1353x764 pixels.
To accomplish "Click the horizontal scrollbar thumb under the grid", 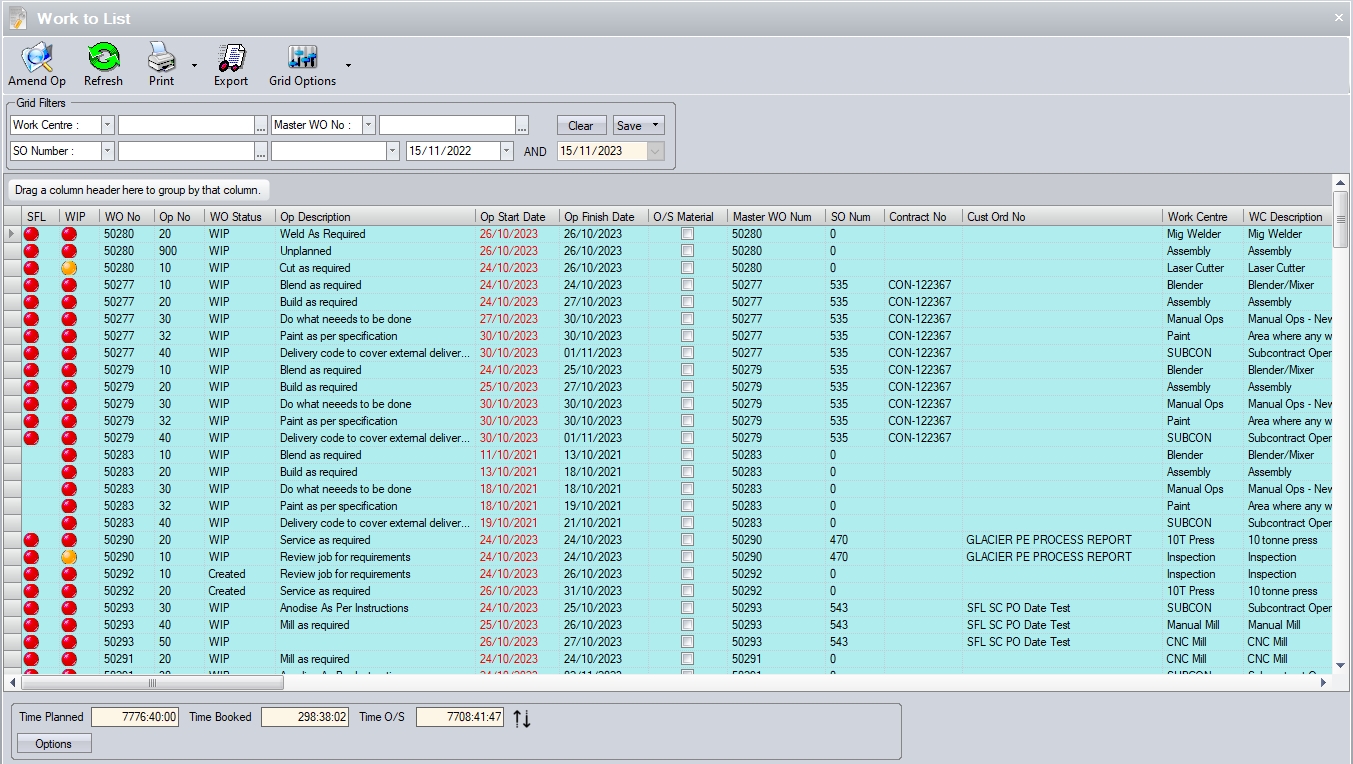I will click(x=152, y=683).
